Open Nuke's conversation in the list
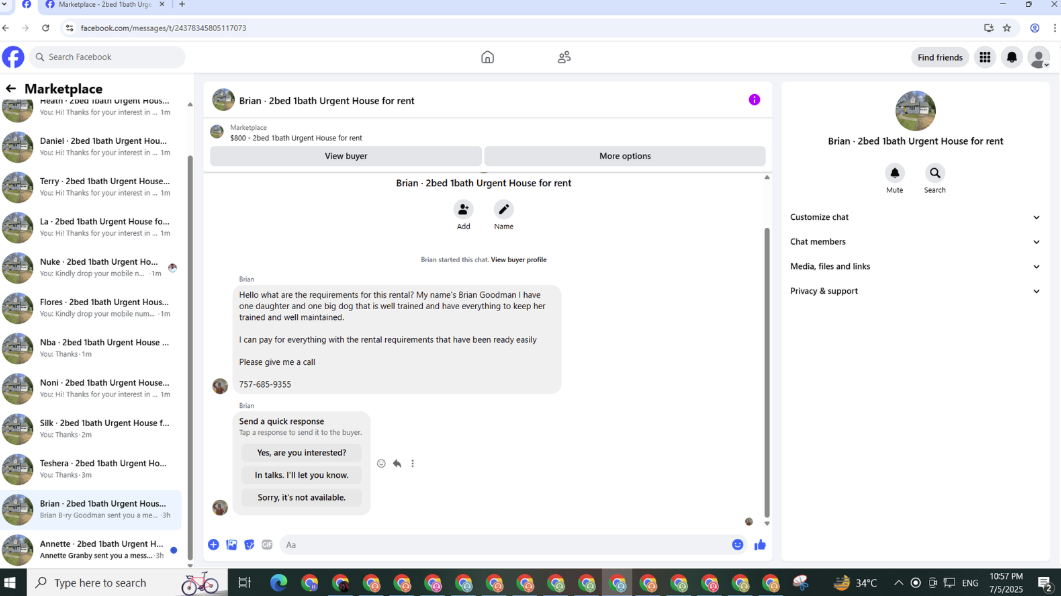The width and height of the screenshot is (1061, 596). pos(91,267)
